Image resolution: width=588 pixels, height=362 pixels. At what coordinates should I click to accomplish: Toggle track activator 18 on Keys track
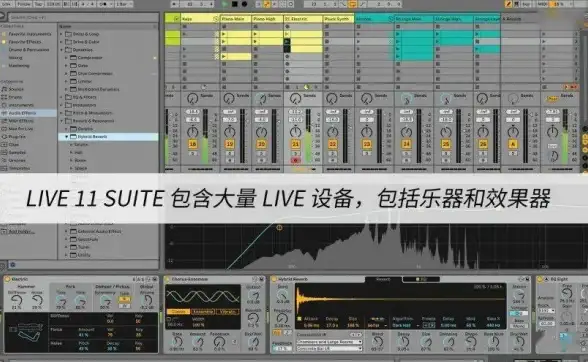point(193,144)
